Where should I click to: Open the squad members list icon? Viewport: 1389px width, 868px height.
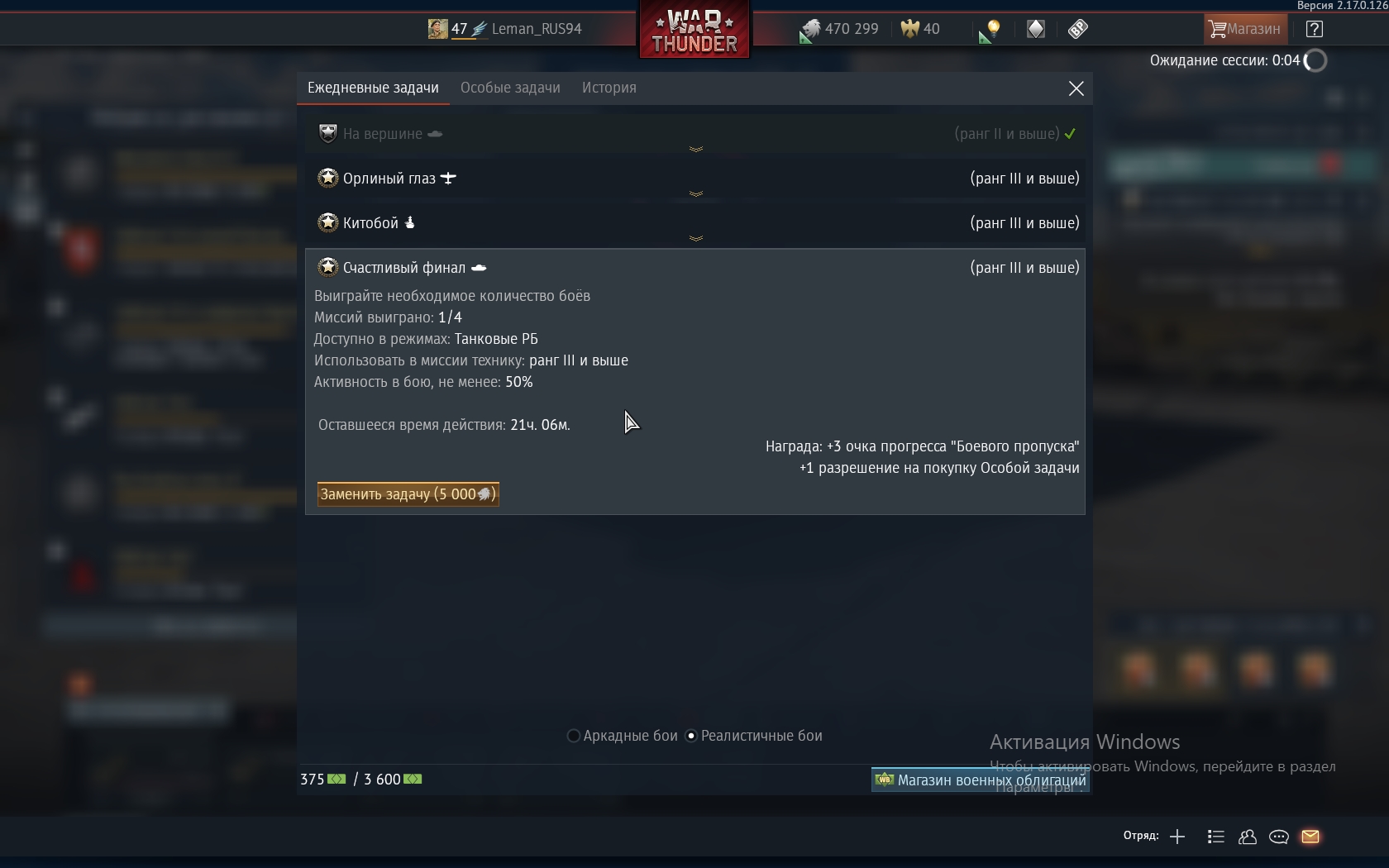pos(1215,837)
